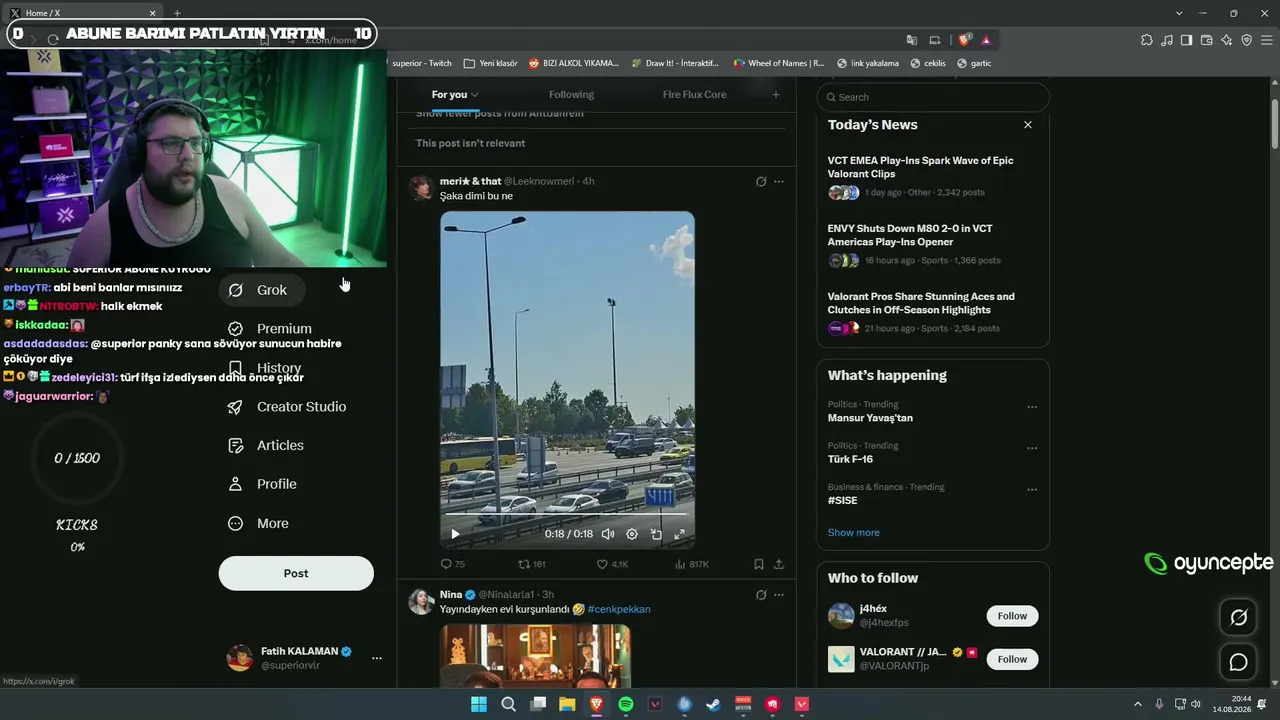Open the Brave Wallet icon
Image resolution: width=1280 pixels, height=720 pixels.
pyautogui.click(x=1207, y=40)
